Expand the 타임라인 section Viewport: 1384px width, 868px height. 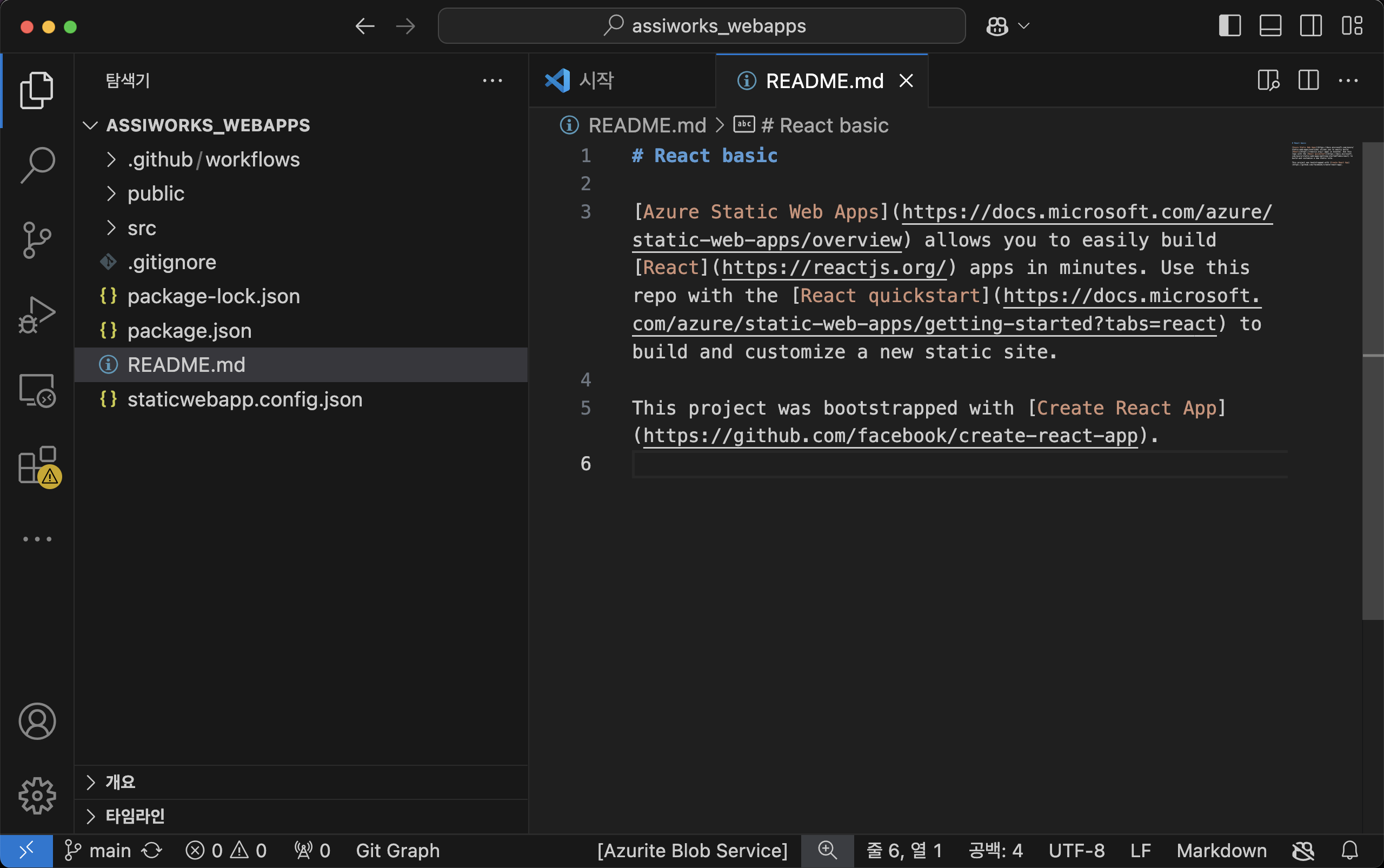[135, 816]
